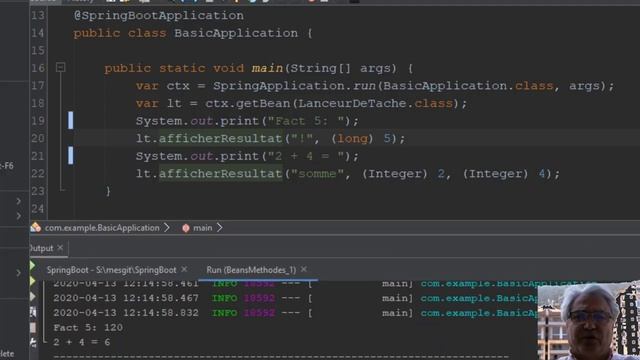Click the icon left of the 2 + 4 = 6 line
The height and width of the screenshot is (360, 640).
click(x=33, y=343)
